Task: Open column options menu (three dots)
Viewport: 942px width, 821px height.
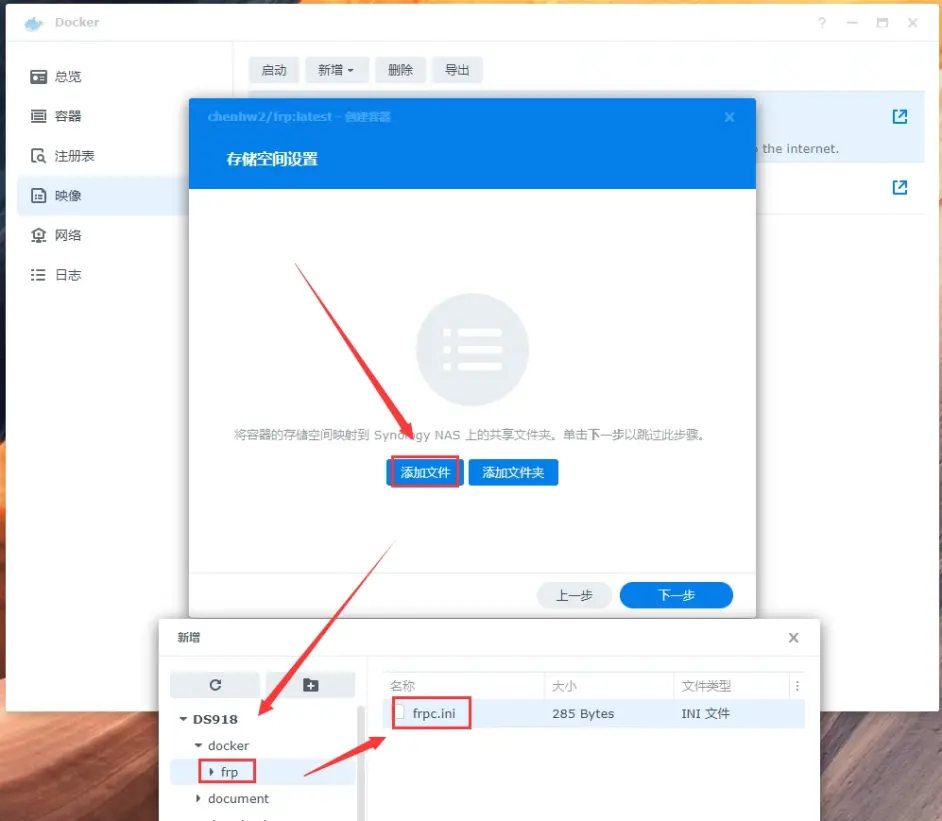Action: click(x=797, y=686)
